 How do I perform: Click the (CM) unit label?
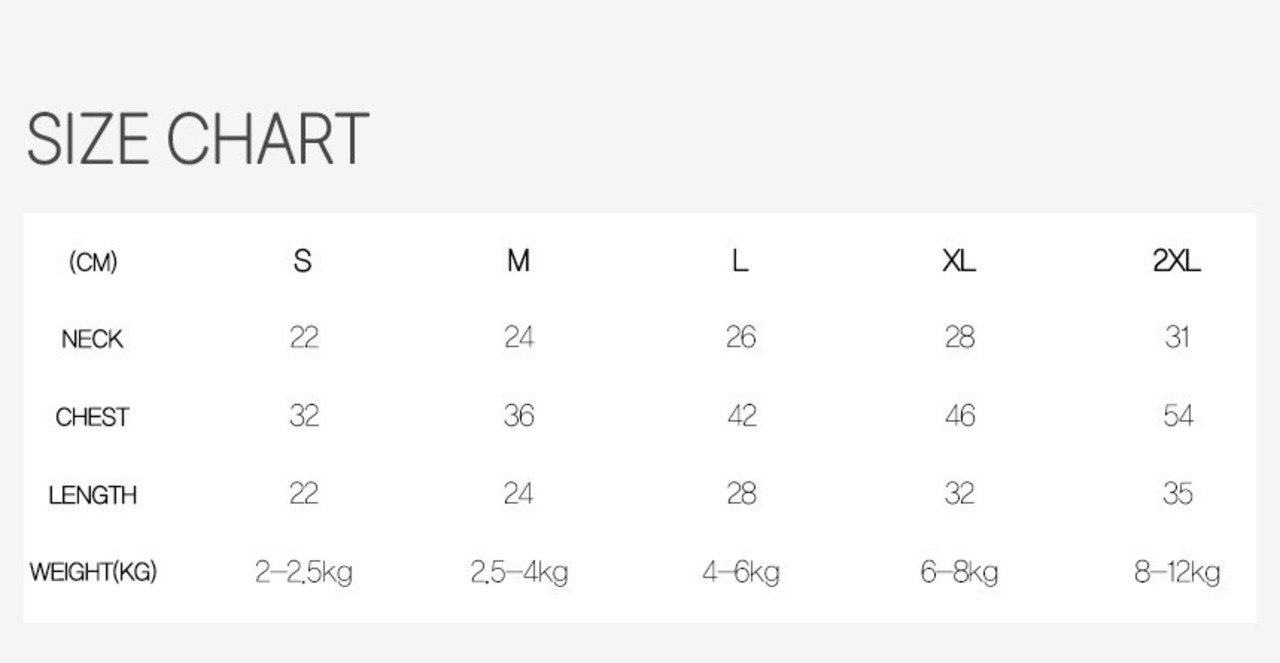point(93,262)
